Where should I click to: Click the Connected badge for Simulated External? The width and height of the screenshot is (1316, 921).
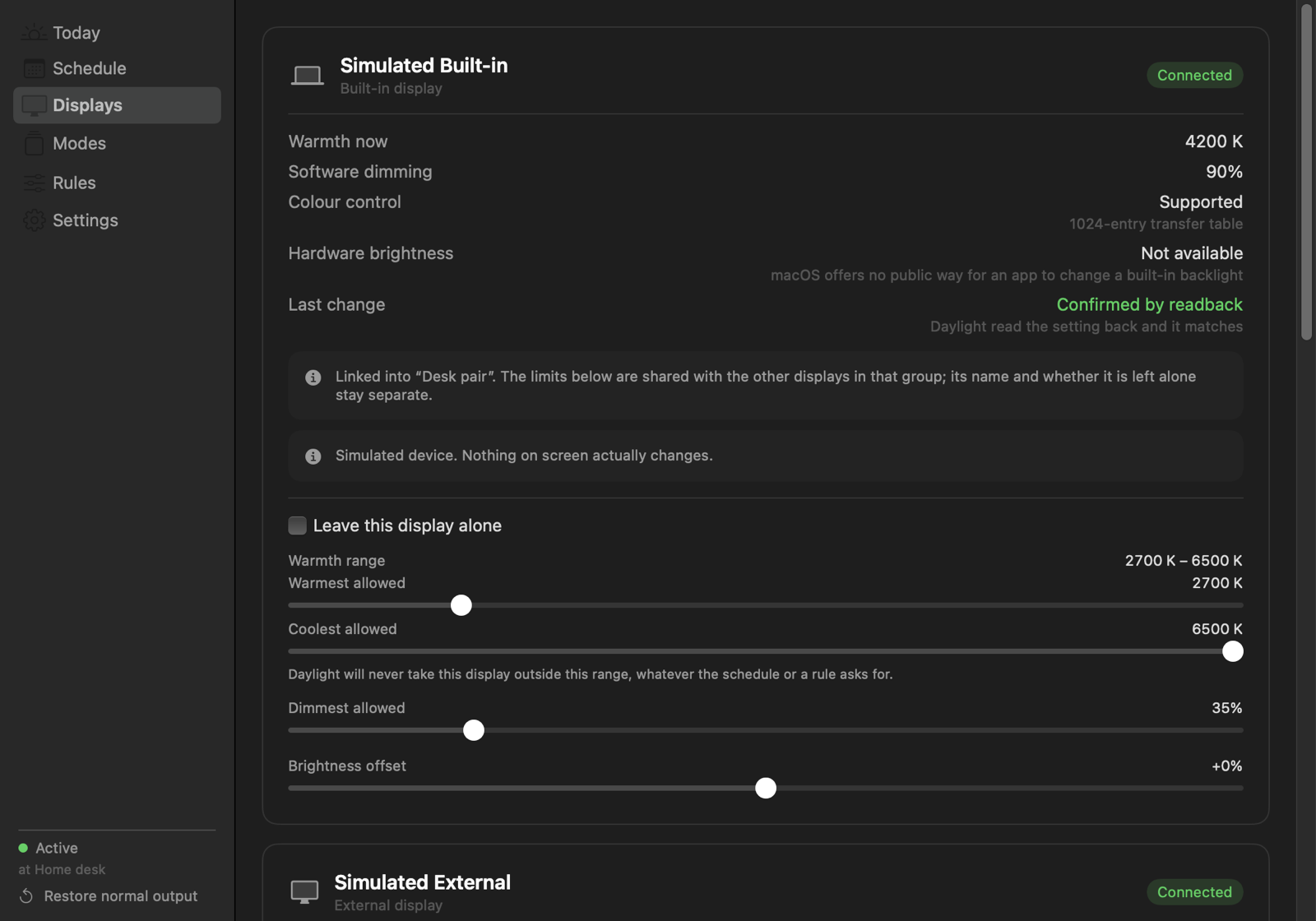pyautogui.click(x=1194, y=892)
